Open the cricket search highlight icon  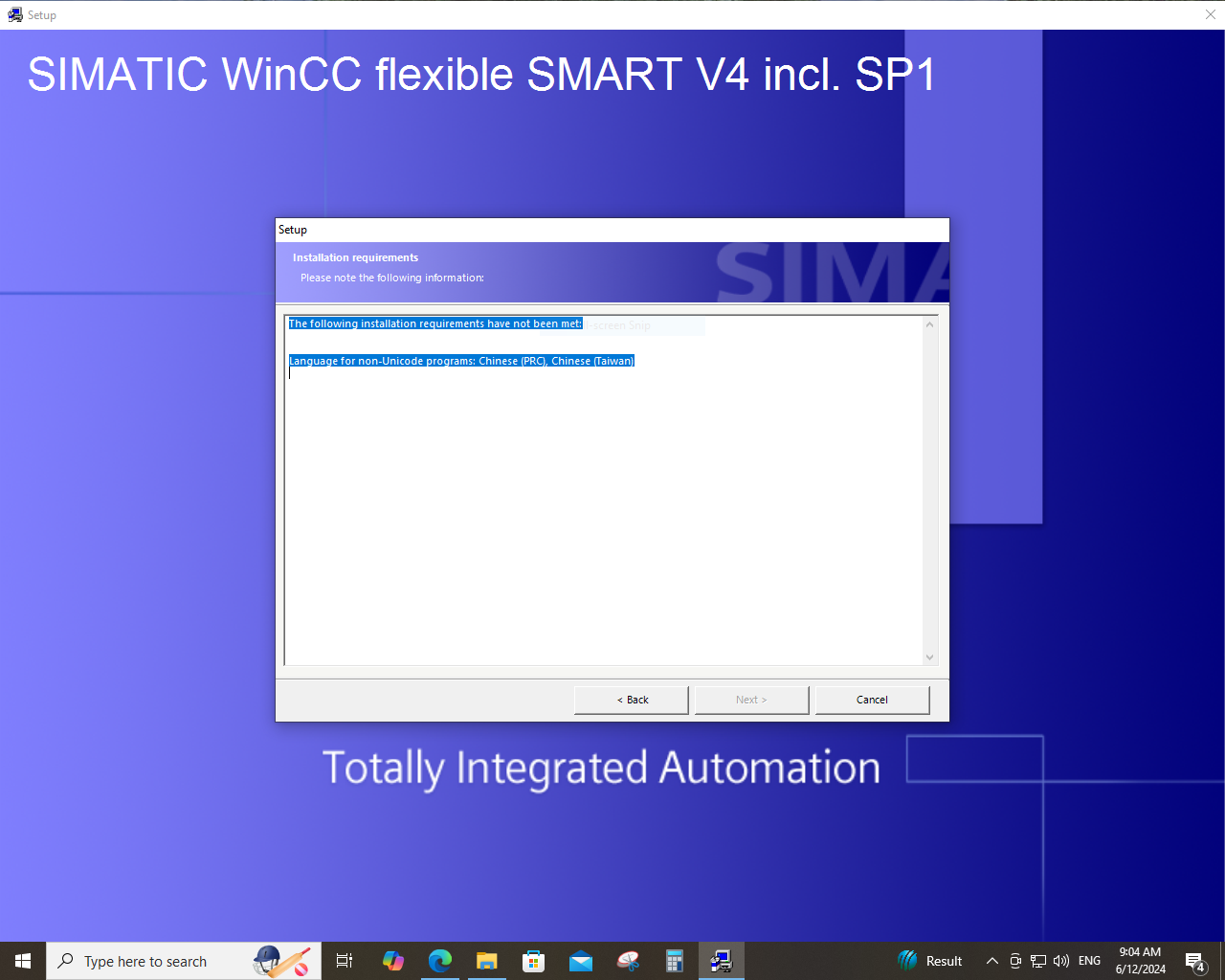pos(282,961)
